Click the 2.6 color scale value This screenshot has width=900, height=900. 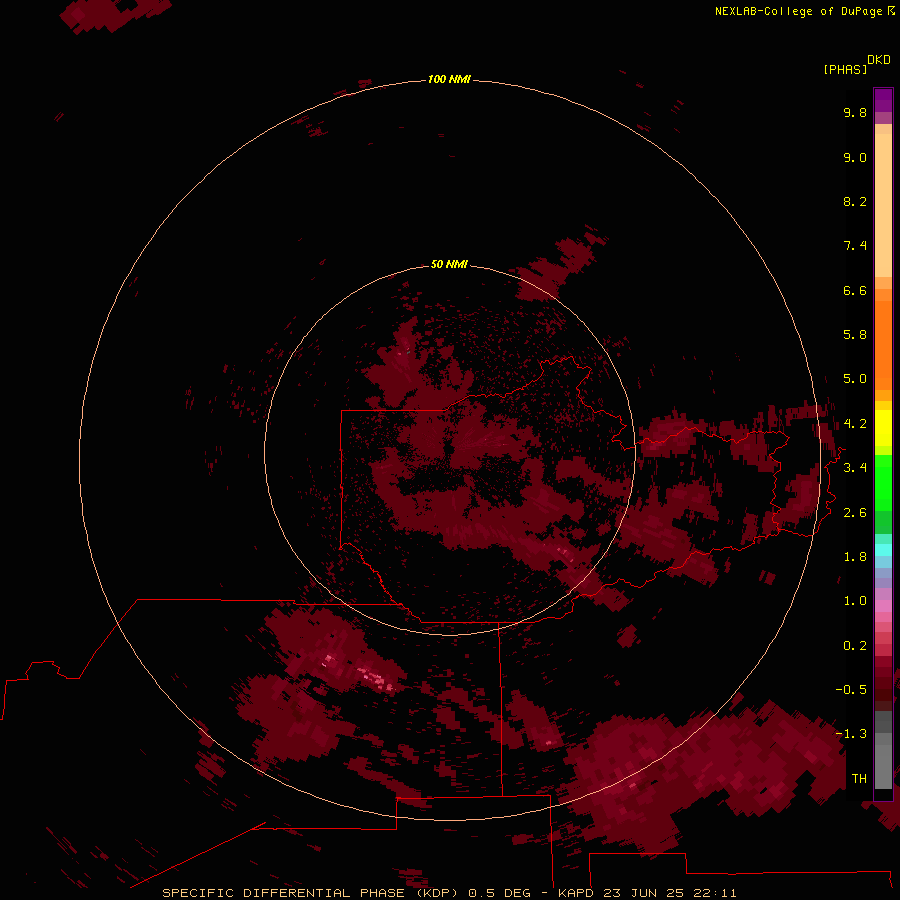855,513
